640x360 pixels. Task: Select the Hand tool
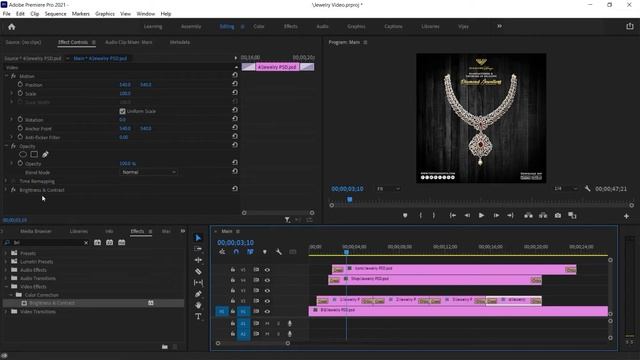pos(198,305)
